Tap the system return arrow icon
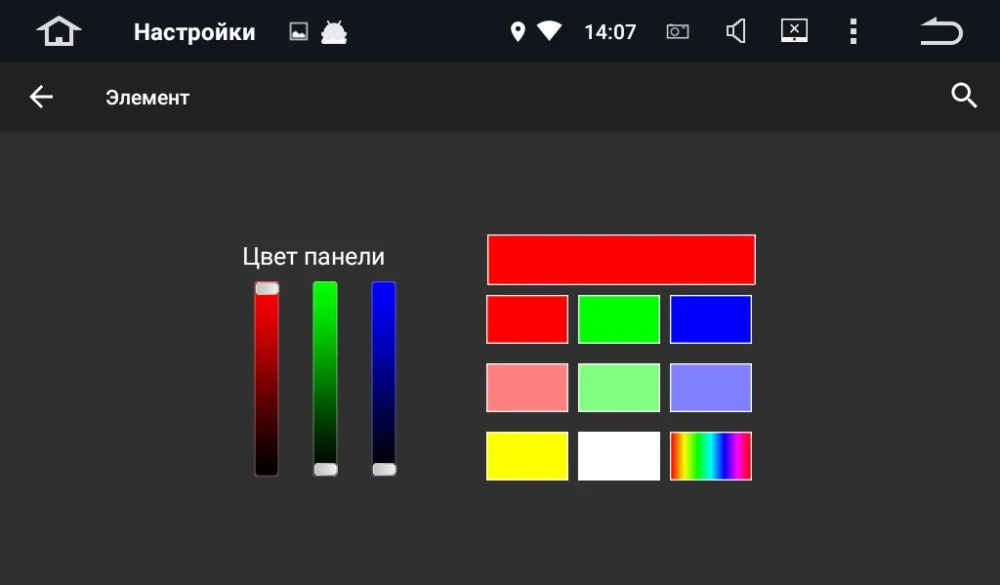This screenshot has width=1000, height=585. point(941,32)
